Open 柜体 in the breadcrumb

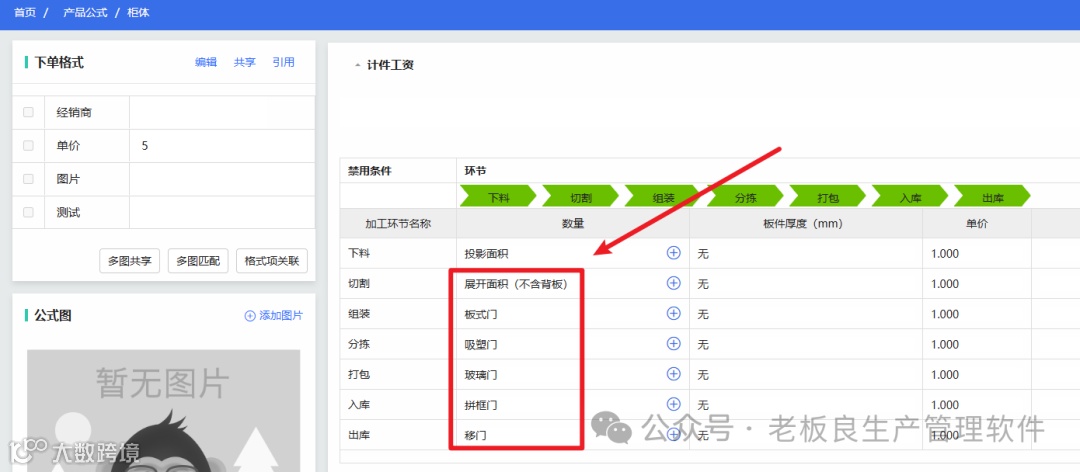(x=138, y=12)
